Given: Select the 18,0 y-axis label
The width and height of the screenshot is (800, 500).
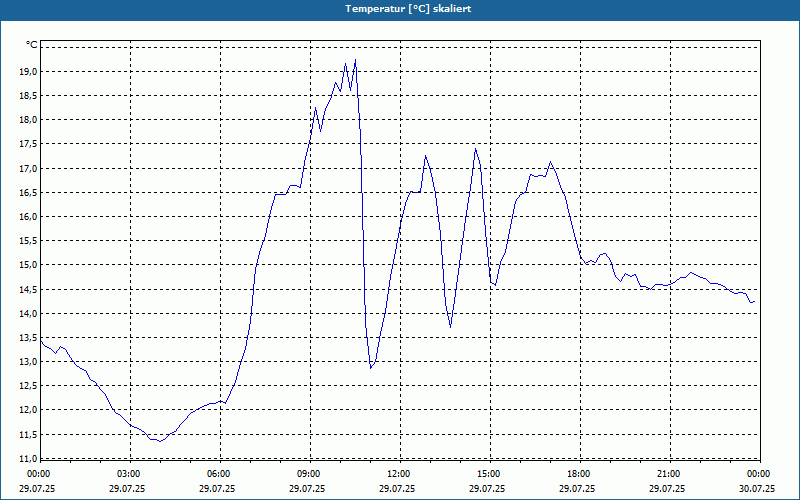Looking at the screenshot, I should pyautogui.click(x=28, y=120).
